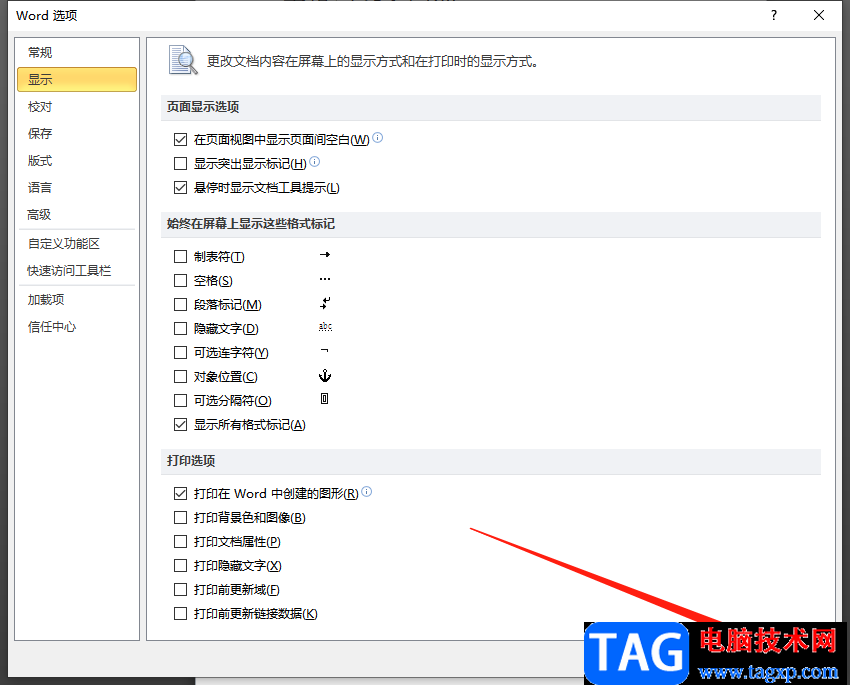The image size is (850, 685).
Task: Uncheck 打印在 Word 中创建的图形 checkbox
Action: click(x=181, y=494)
